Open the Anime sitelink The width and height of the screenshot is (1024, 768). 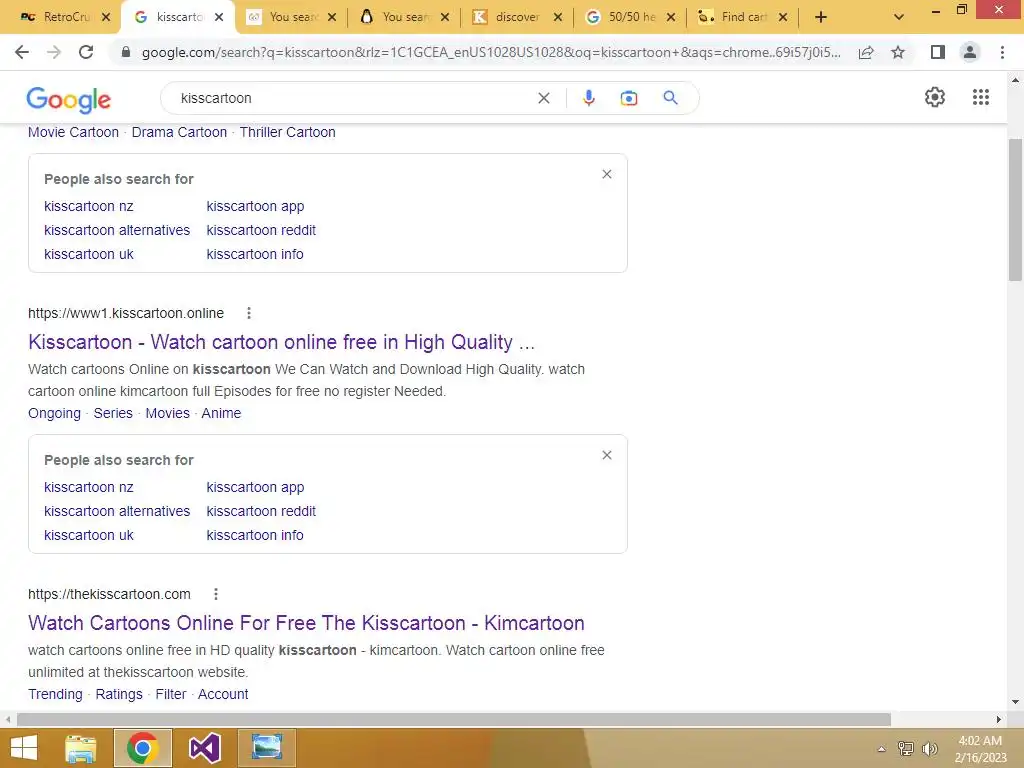click(221, 413)
